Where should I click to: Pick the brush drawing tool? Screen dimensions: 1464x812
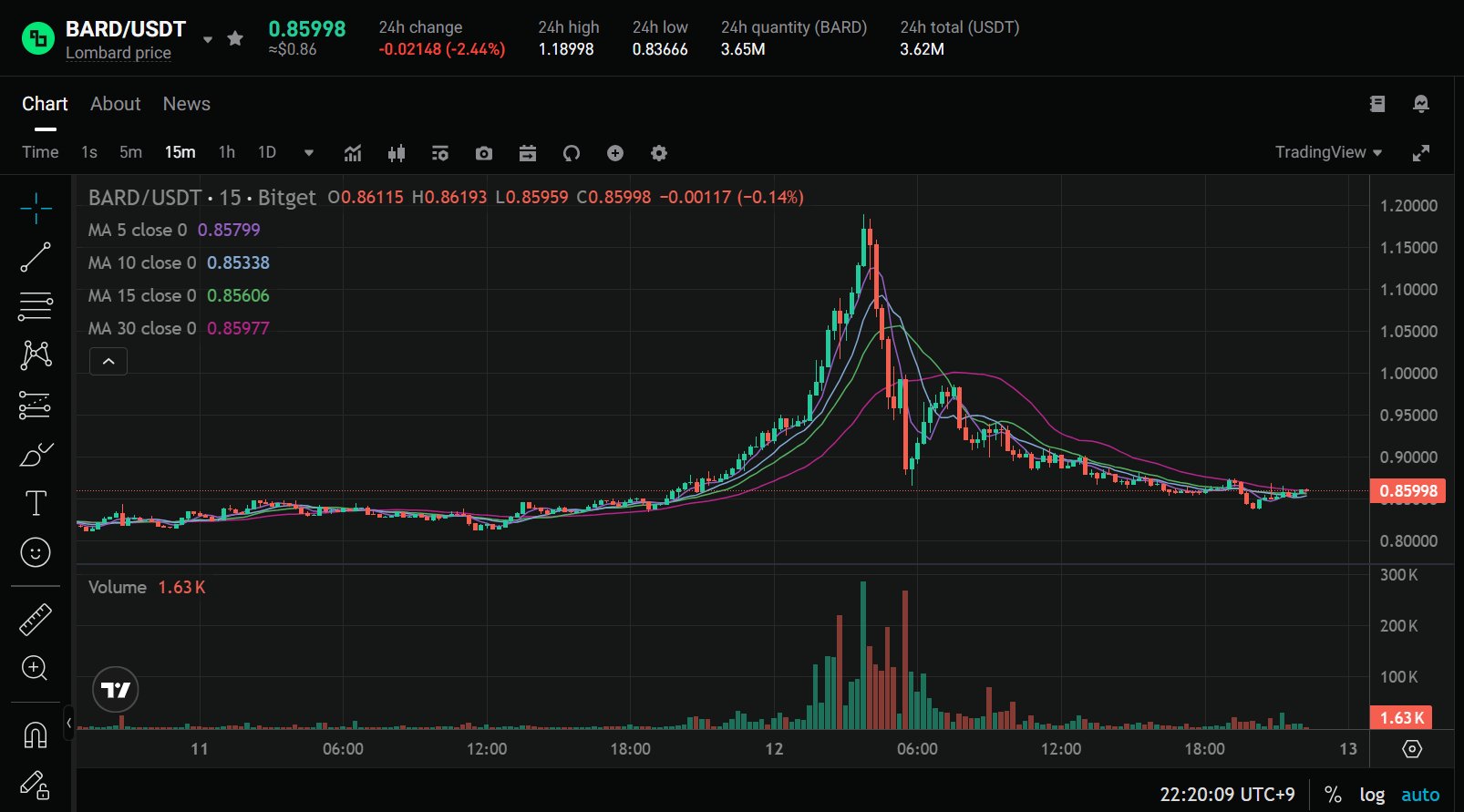(36, 454)
